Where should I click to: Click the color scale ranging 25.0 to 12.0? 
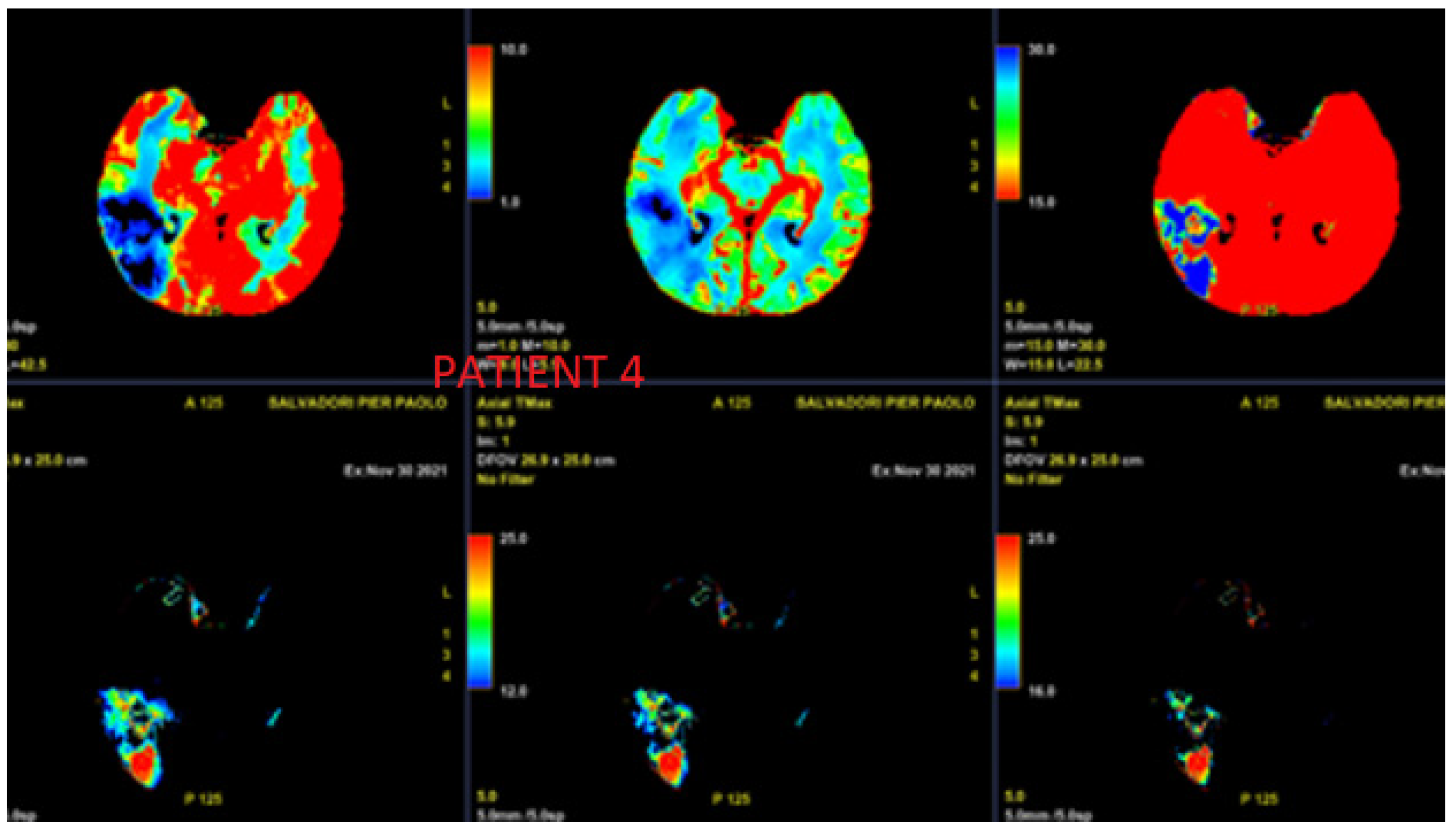480,612
